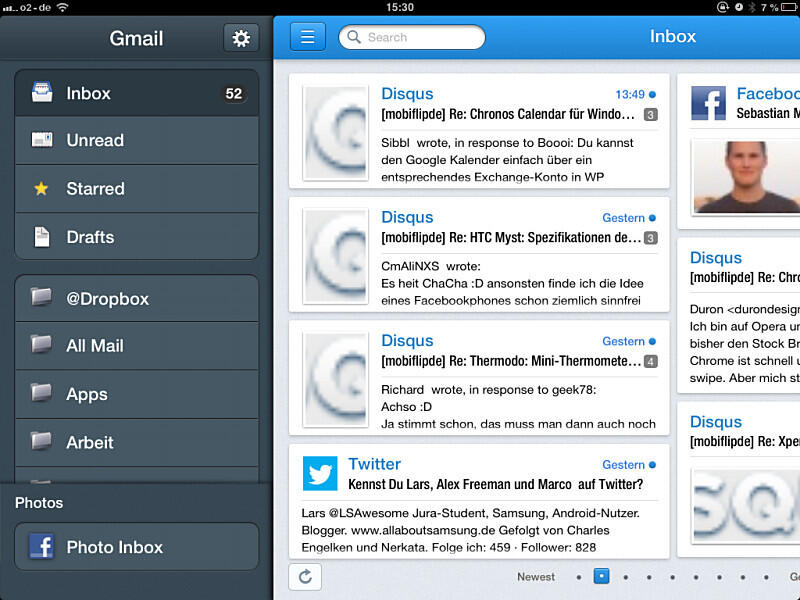Open the Disqus Thermodo Mini-Thermometer email
This screenshot has height=600, width=800.
[479, 378]
